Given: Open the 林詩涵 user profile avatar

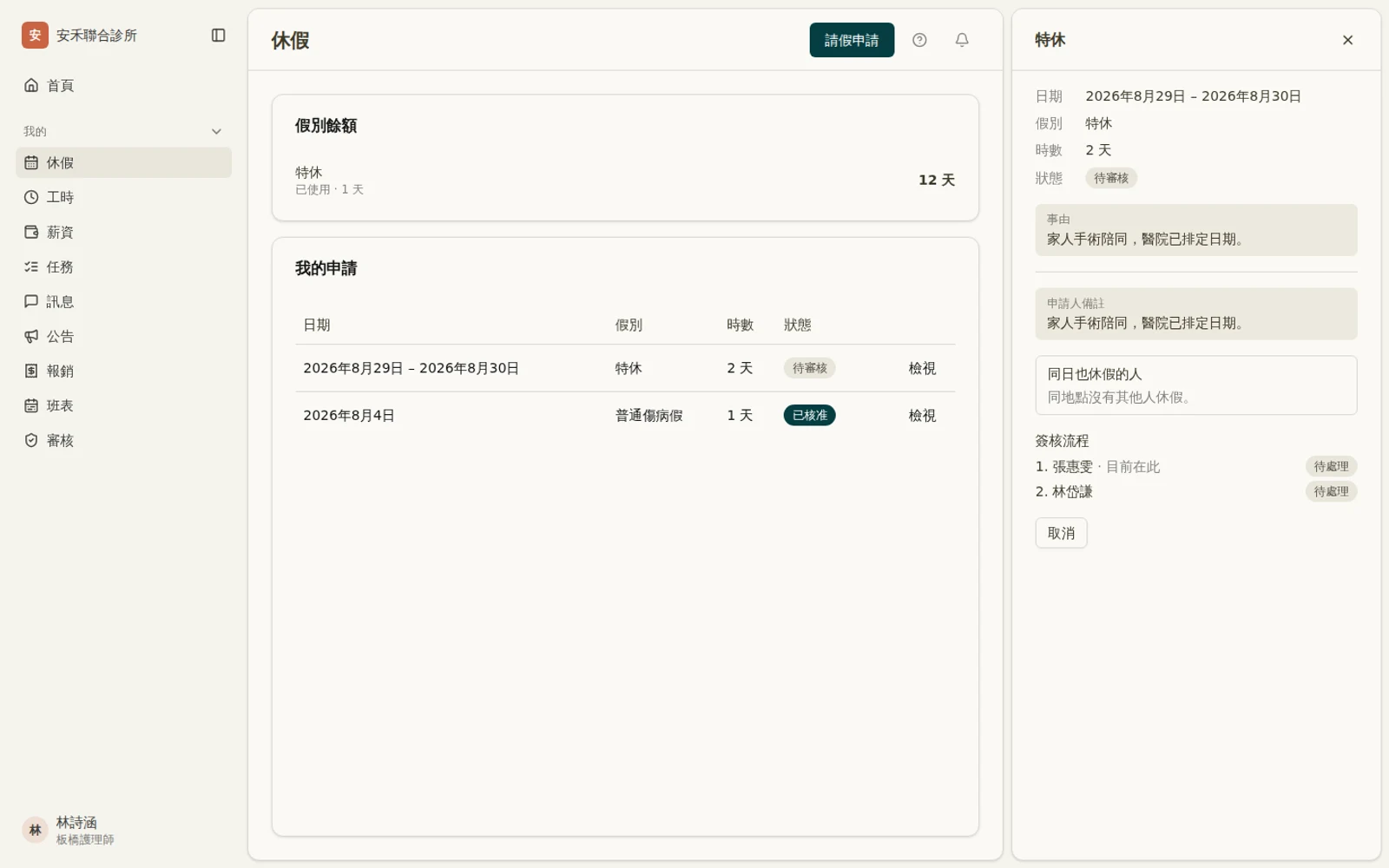Looking at the screenshot, I should coord(35,830).
